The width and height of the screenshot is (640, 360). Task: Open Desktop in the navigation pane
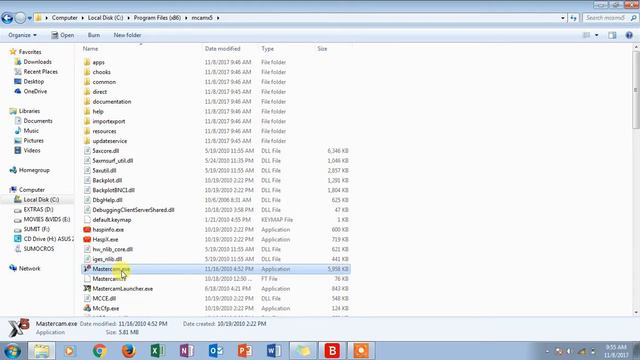coord(33,82)
